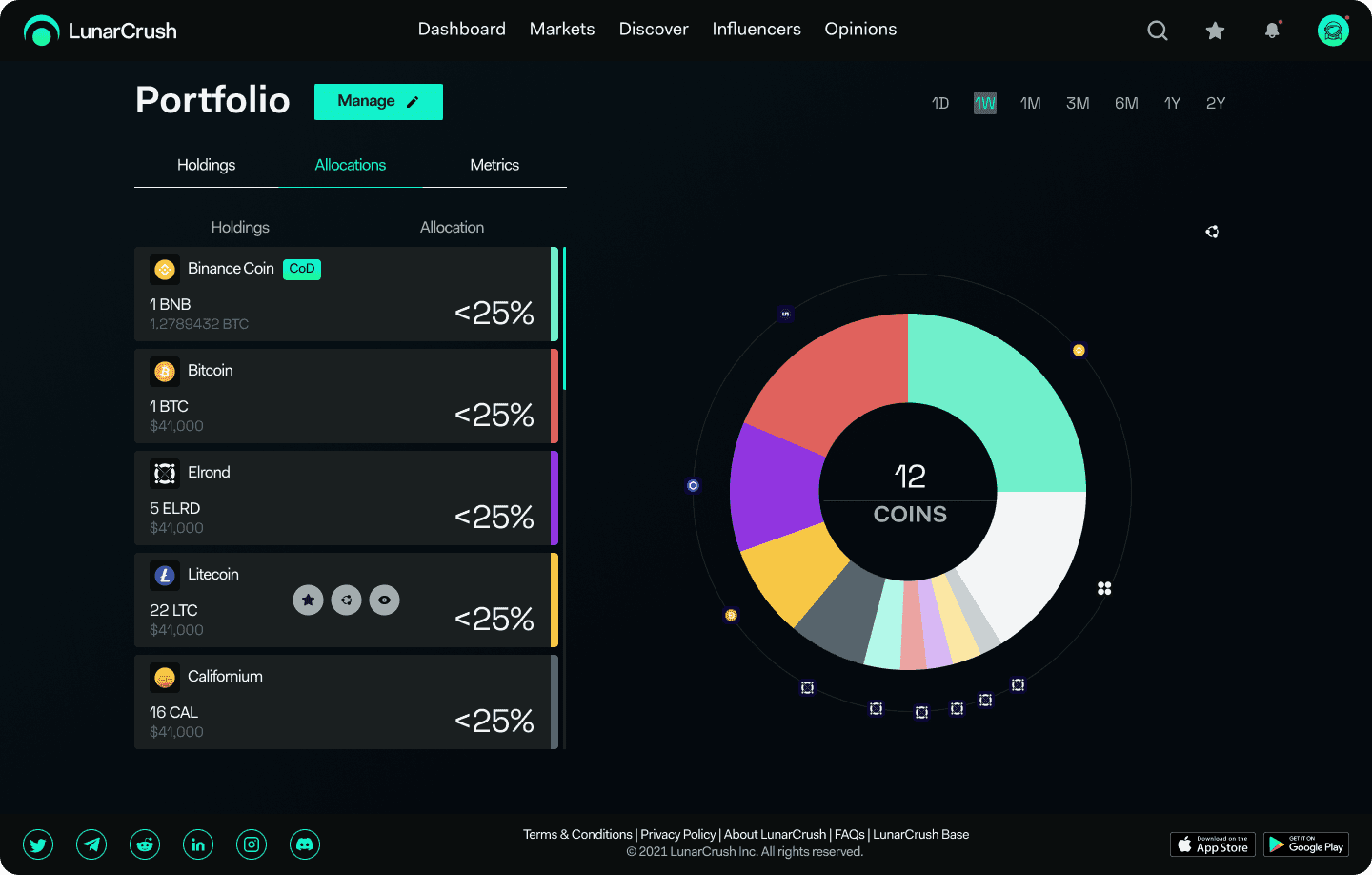The width and height of the screenshot is (1372, 875).
Task: Open favorites star in top bar
Action: tap(1215, 31)
